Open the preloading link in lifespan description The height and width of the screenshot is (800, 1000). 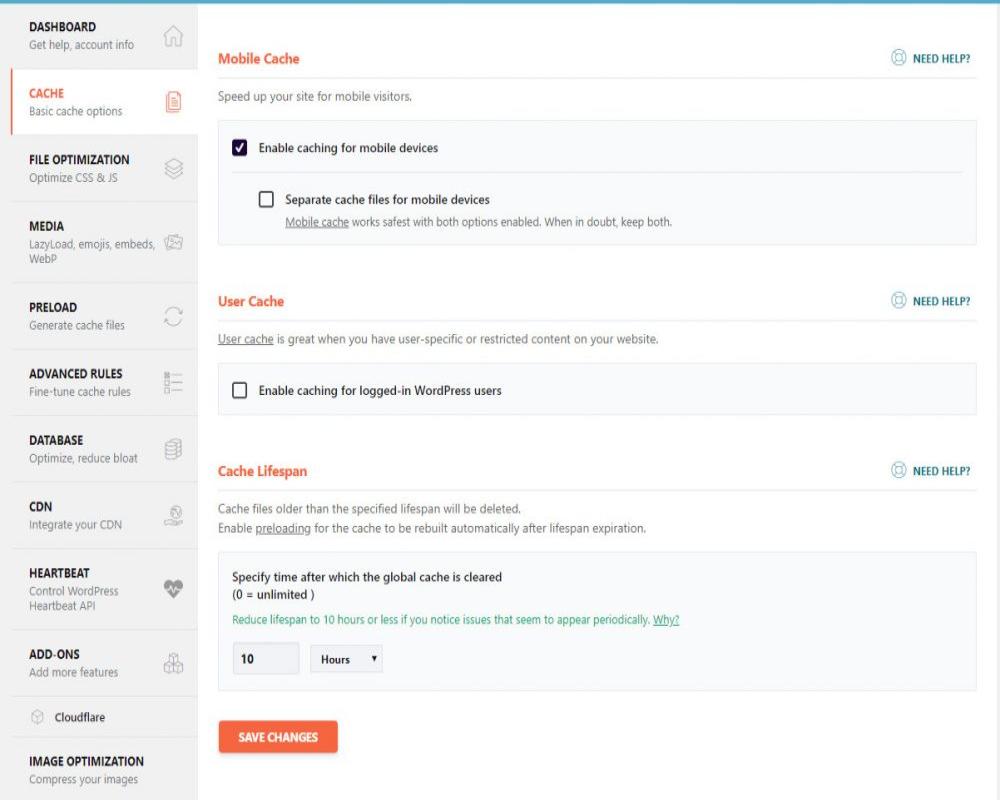click(x=283, y=528)
